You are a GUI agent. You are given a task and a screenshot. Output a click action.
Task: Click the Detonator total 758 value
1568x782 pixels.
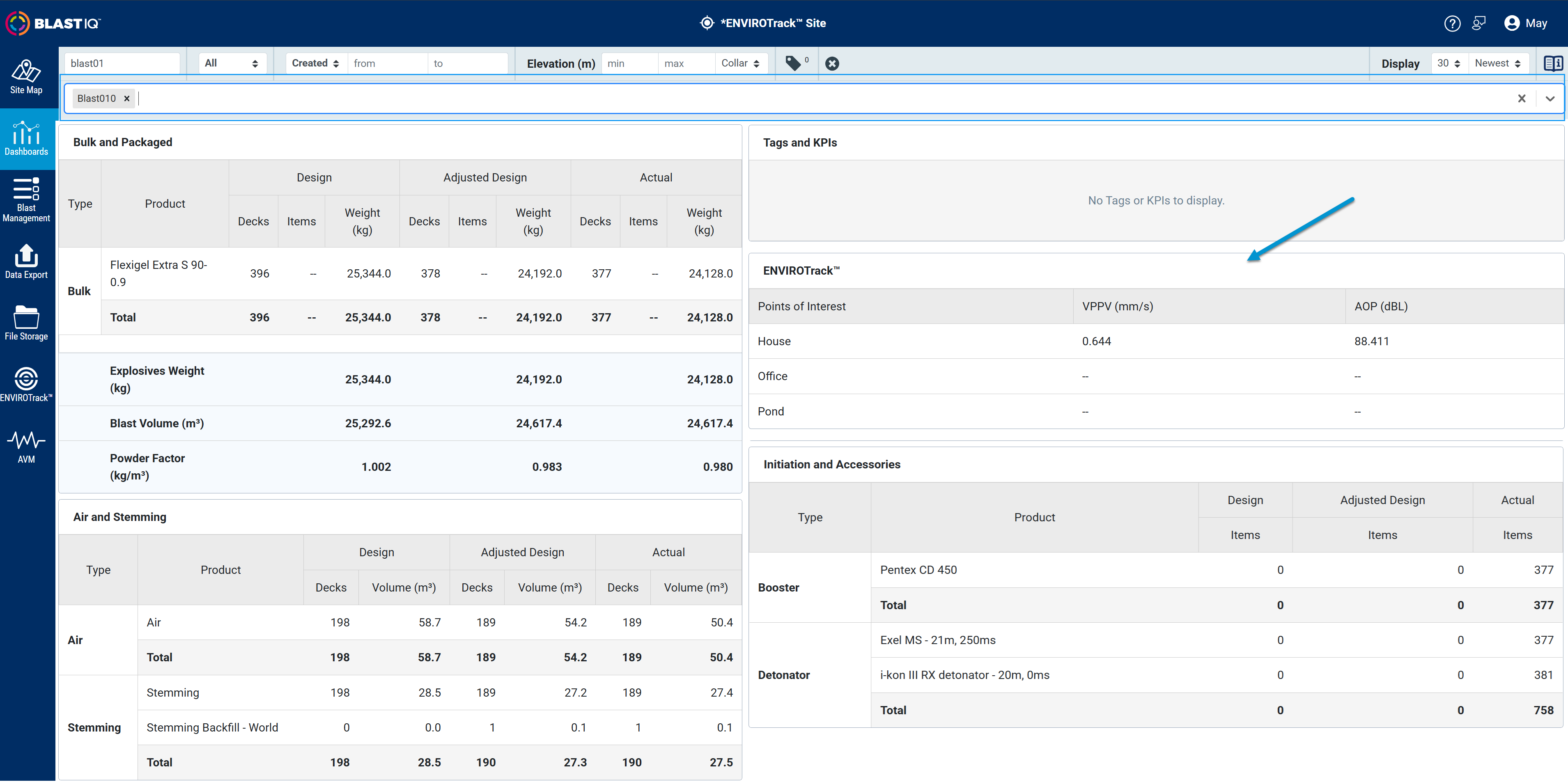(1543, 710)
